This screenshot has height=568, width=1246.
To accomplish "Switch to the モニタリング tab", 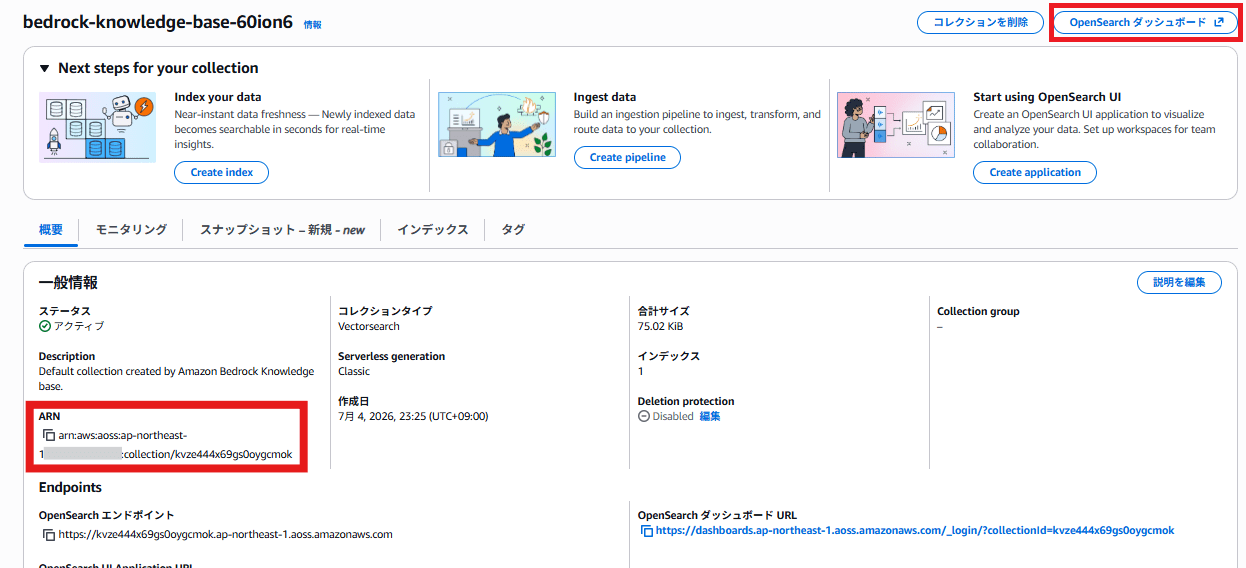I will pos(131,229).
